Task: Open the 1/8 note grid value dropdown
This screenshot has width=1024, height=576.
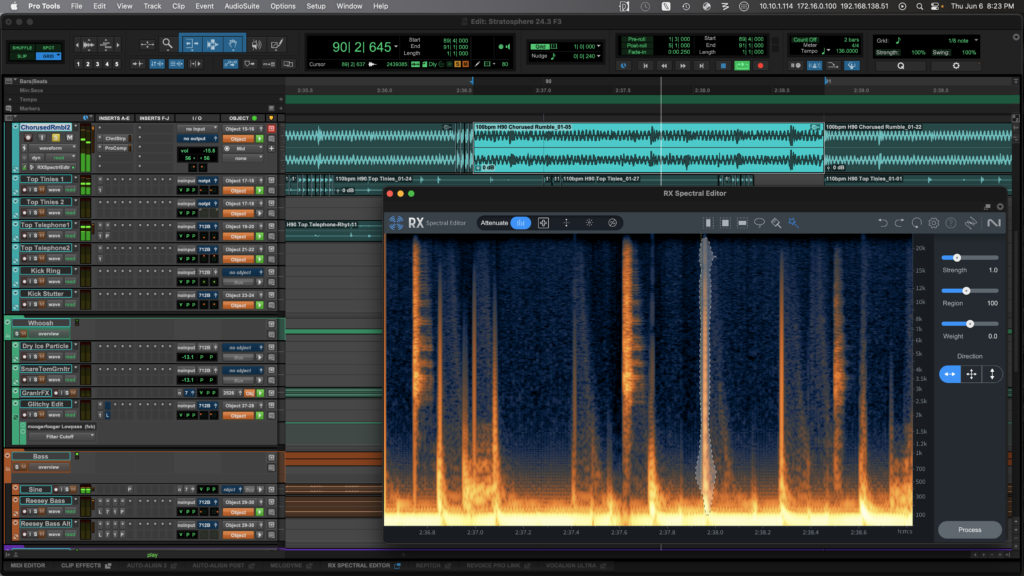Action: [x=976, y=40]
